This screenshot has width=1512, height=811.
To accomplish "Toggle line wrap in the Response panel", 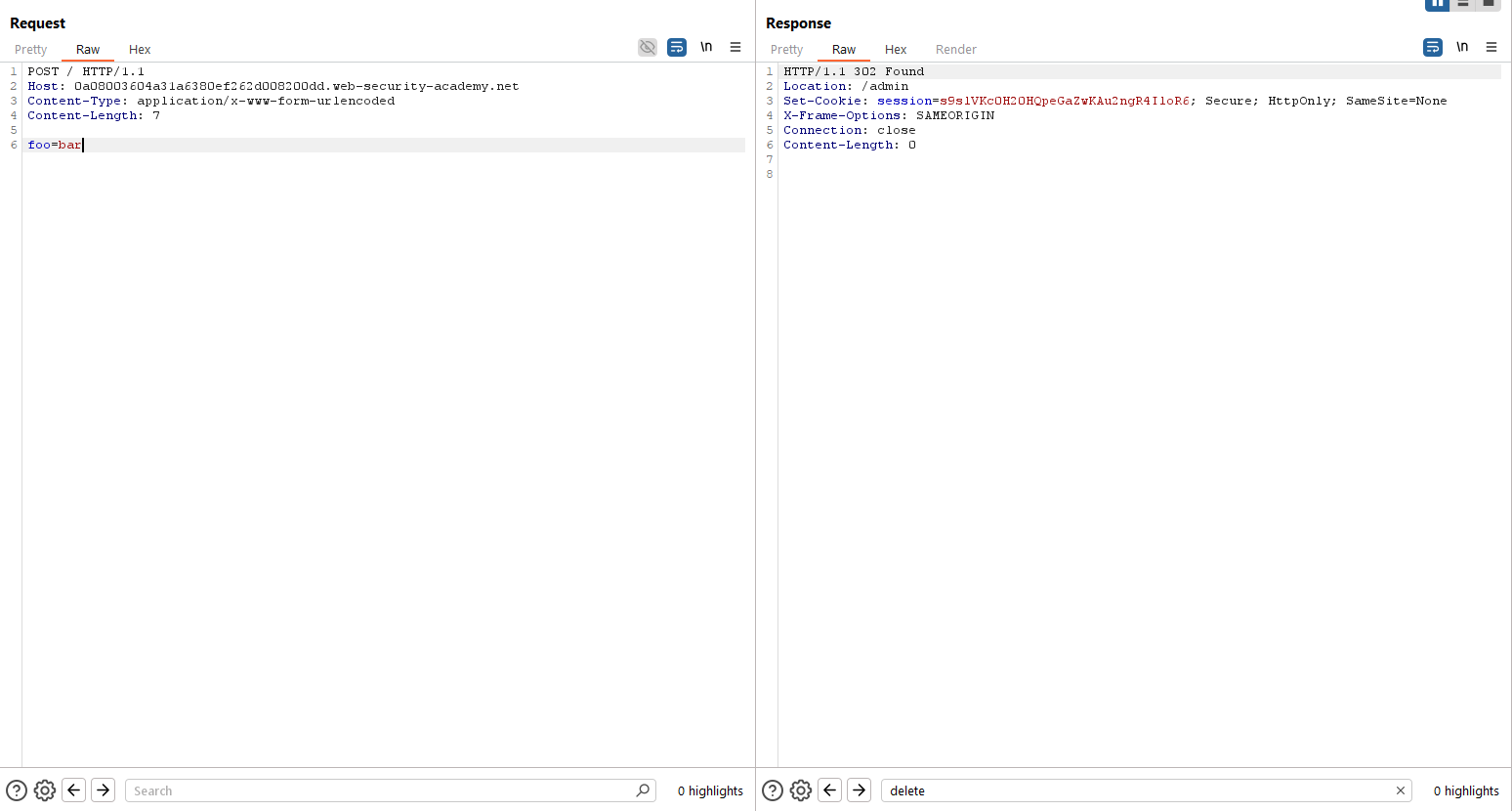I will pyautogui.click(x=1433, y=47).
